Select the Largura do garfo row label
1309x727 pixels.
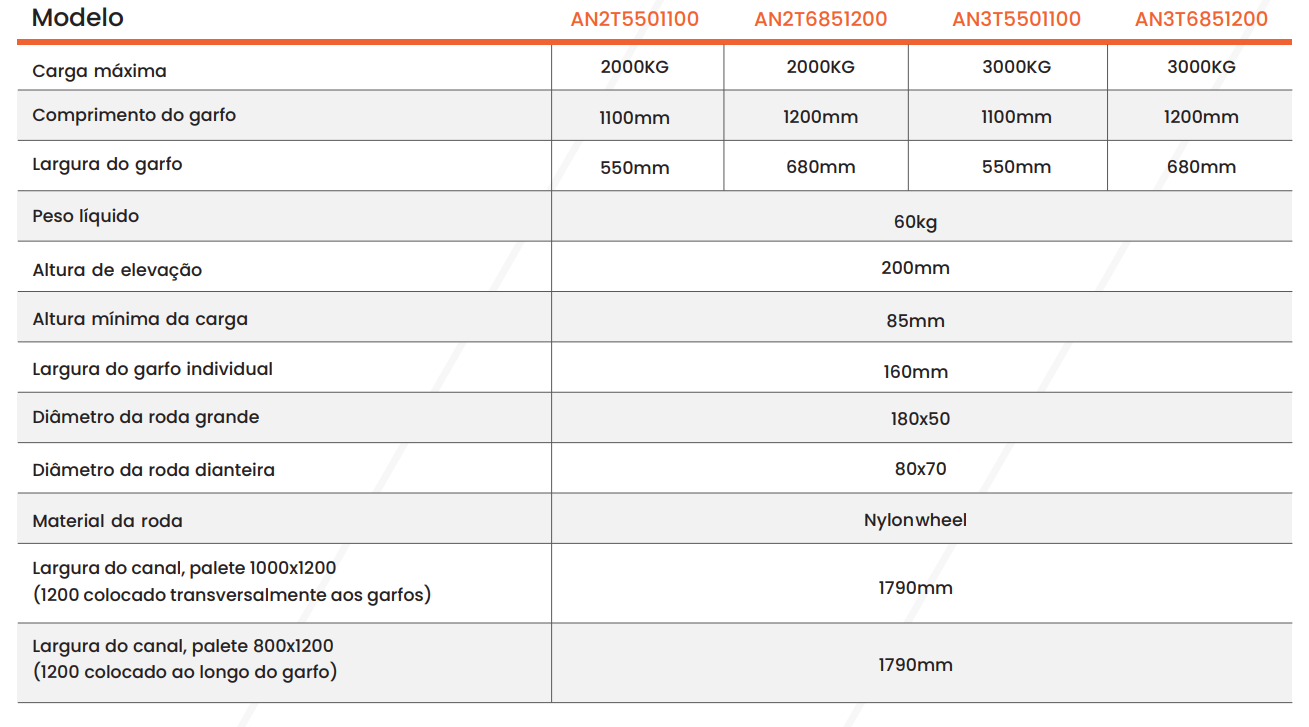point(107,164)
